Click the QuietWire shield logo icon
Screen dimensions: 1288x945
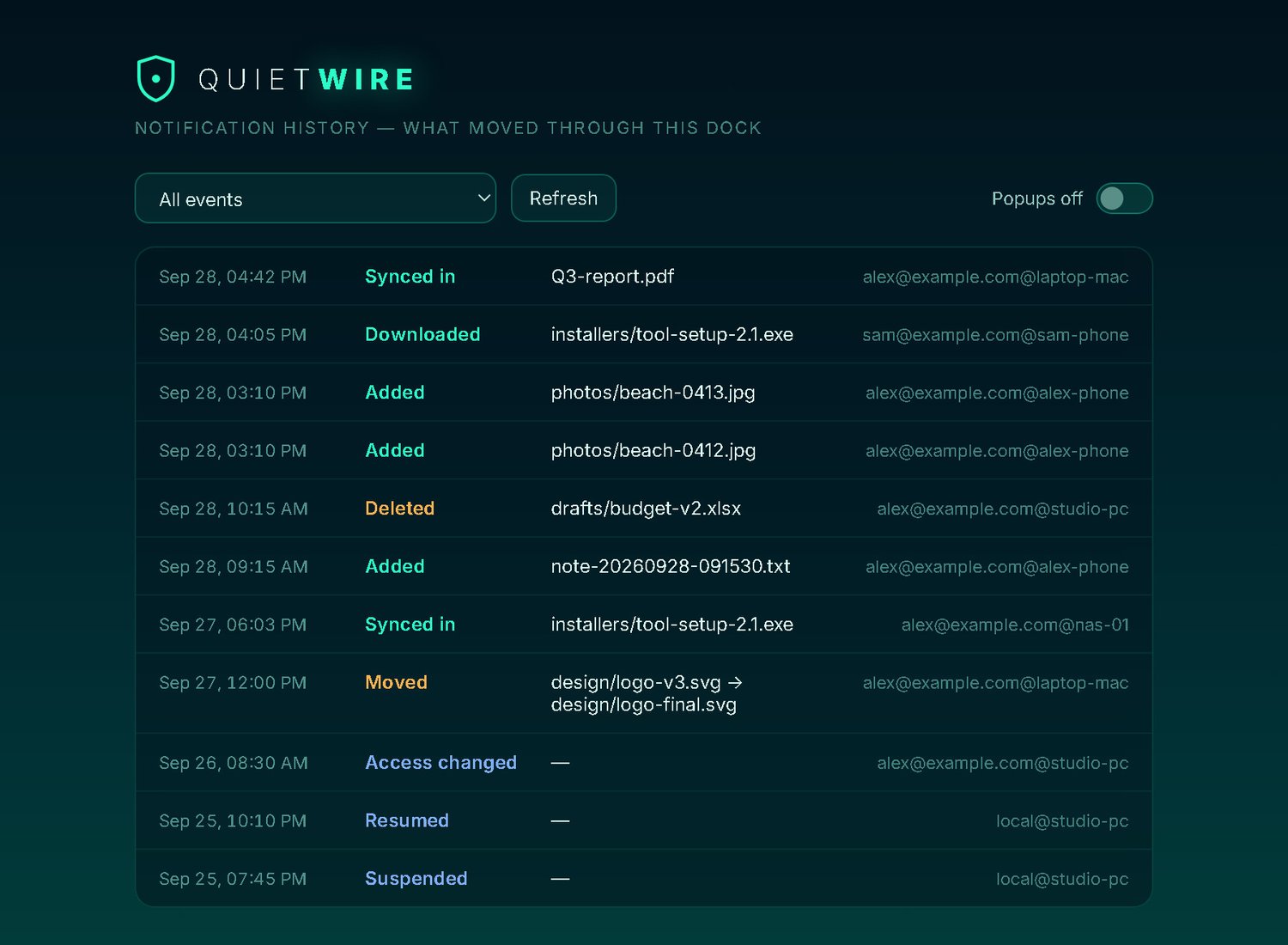coord(155,79)
